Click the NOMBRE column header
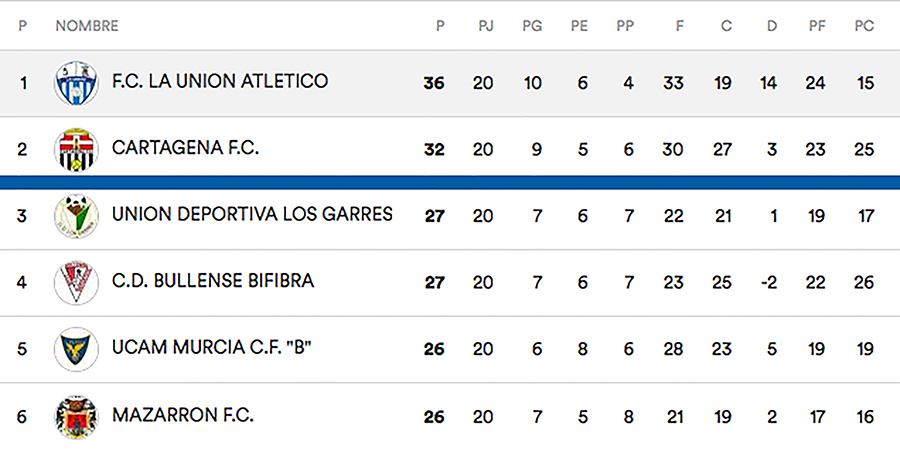 pyautogui.click(x=87, y=26)
